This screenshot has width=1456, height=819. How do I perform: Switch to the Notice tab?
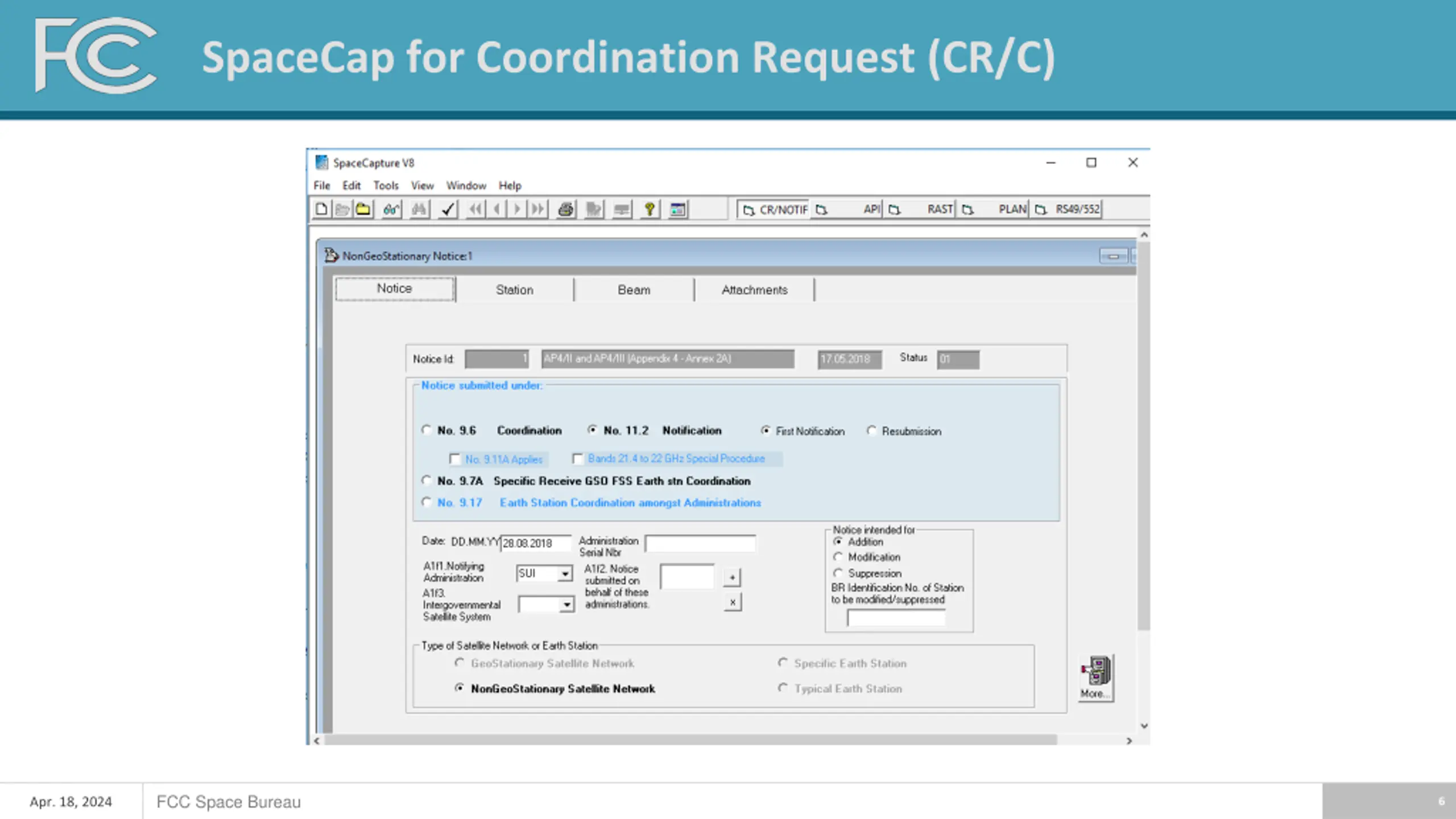pyautogui.click(x=395, y=289)
